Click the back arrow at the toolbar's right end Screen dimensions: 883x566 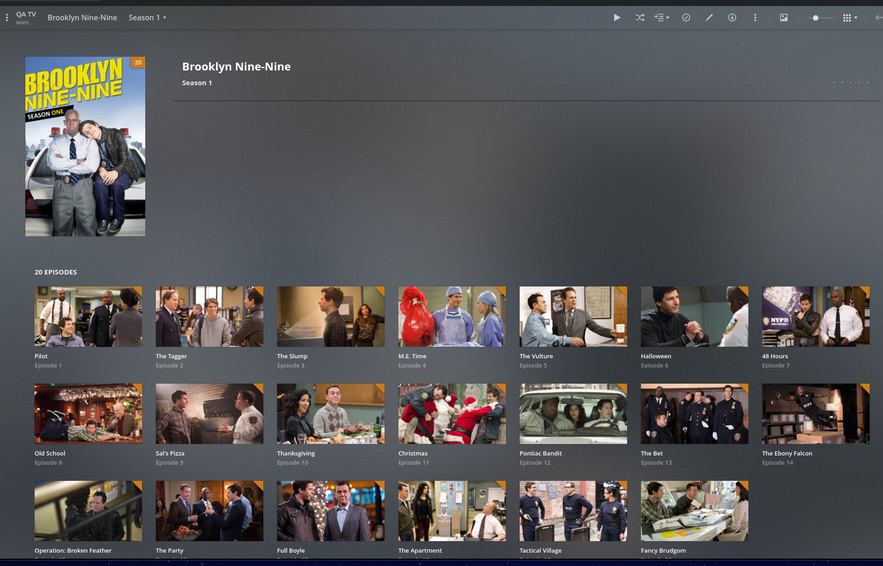pos(878,17)
